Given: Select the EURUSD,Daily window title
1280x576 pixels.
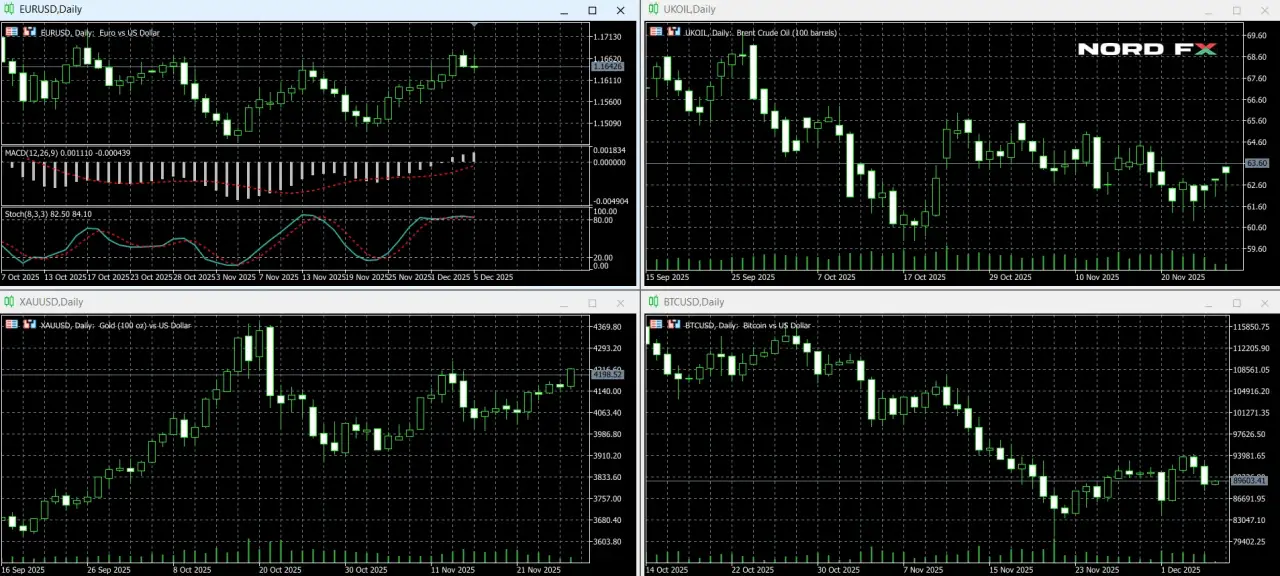Looking at the screenshot, I should [50, 9].
